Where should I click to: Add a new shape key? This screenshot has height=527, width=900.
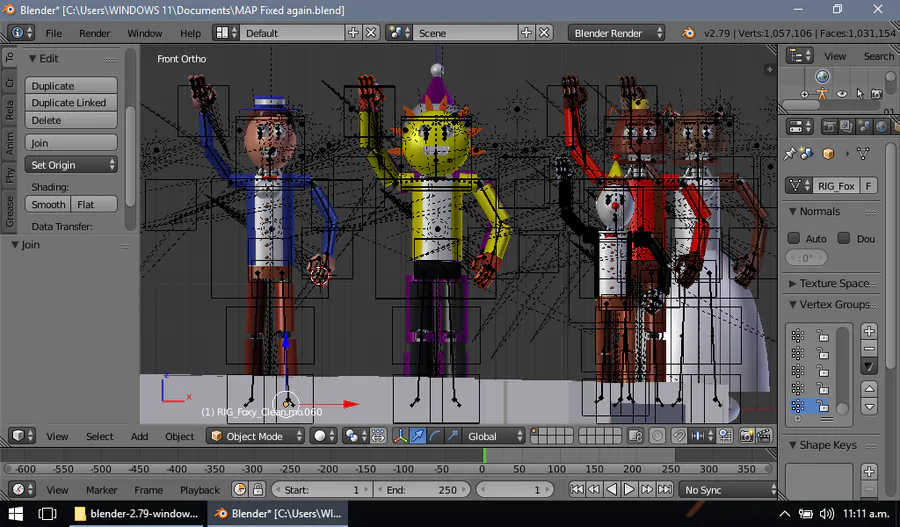coord(869,471)
